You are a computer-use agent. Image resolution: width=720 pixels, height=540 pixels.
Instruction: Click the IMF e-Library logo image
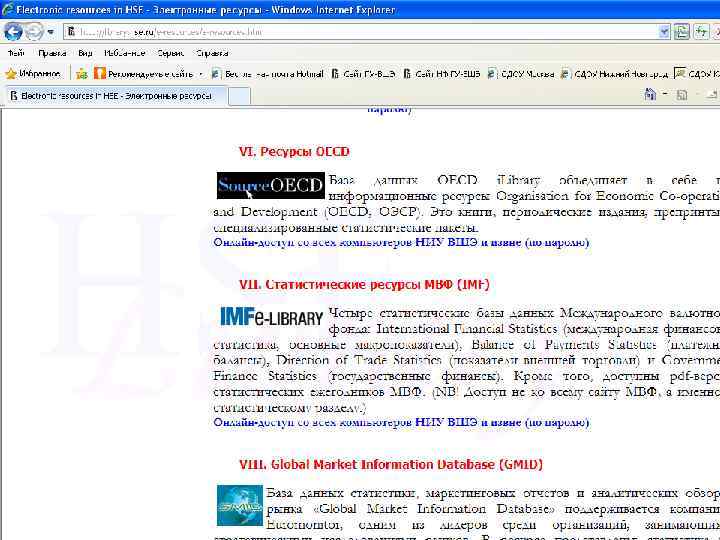pyautogui.click(x=272, y=317)
